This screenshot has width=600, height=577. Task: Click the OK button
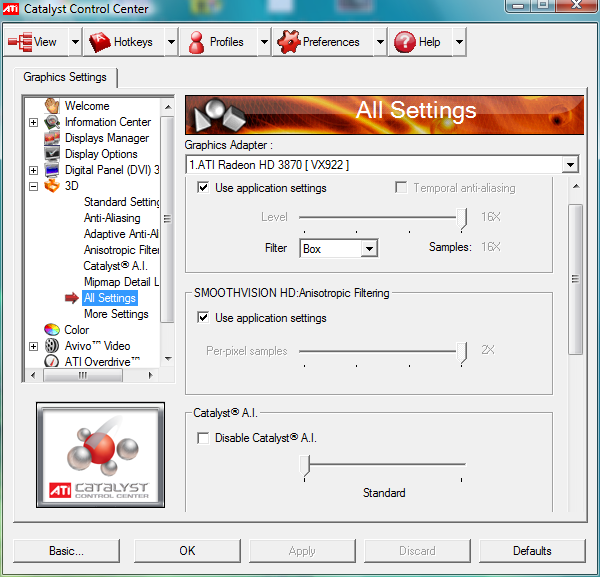188,551
